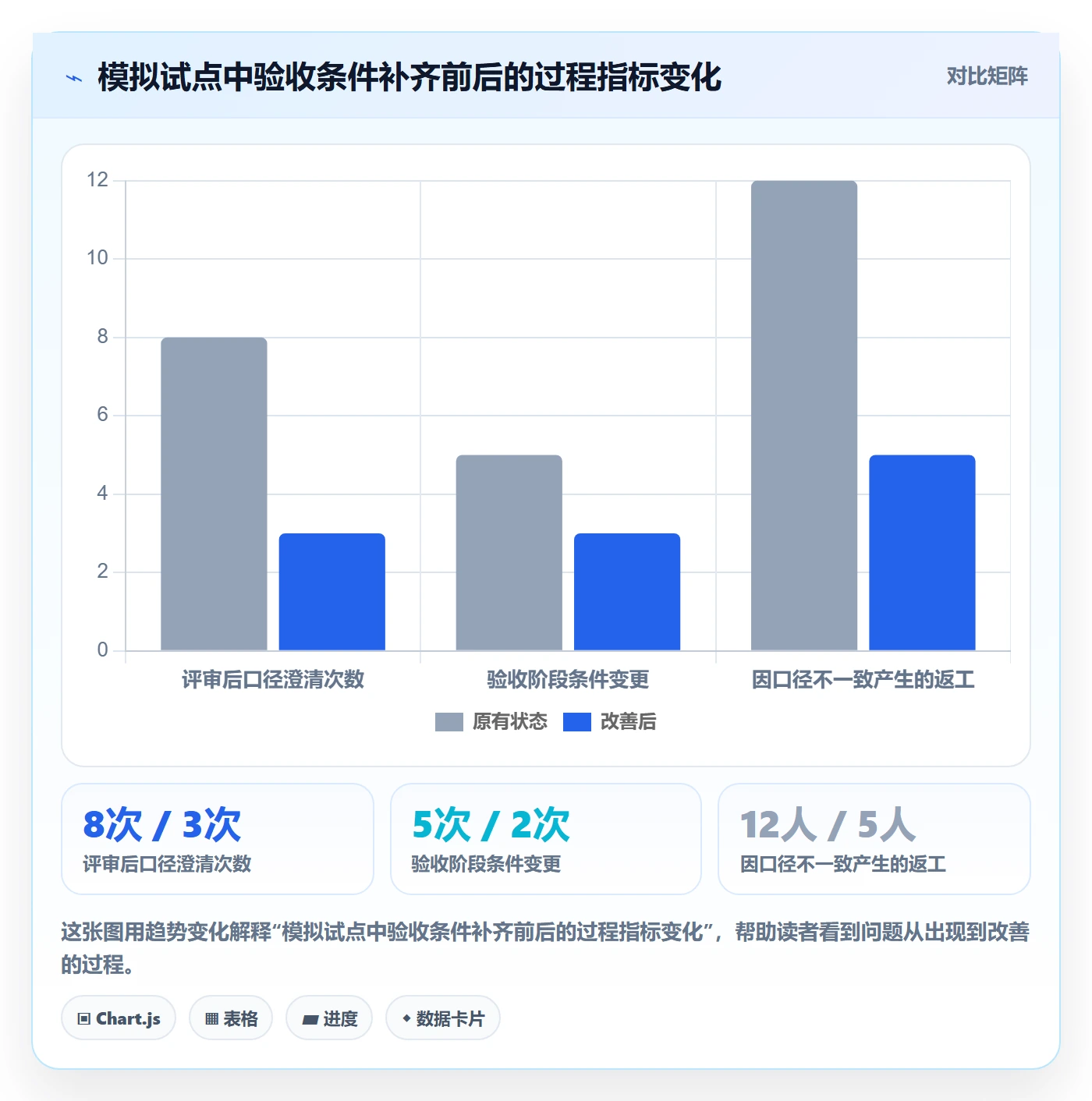The height and width of the screenshot is (1101, 1092).
Task: Click the gray 原有状态 legend color box
Action: click(x=449, y=722)
